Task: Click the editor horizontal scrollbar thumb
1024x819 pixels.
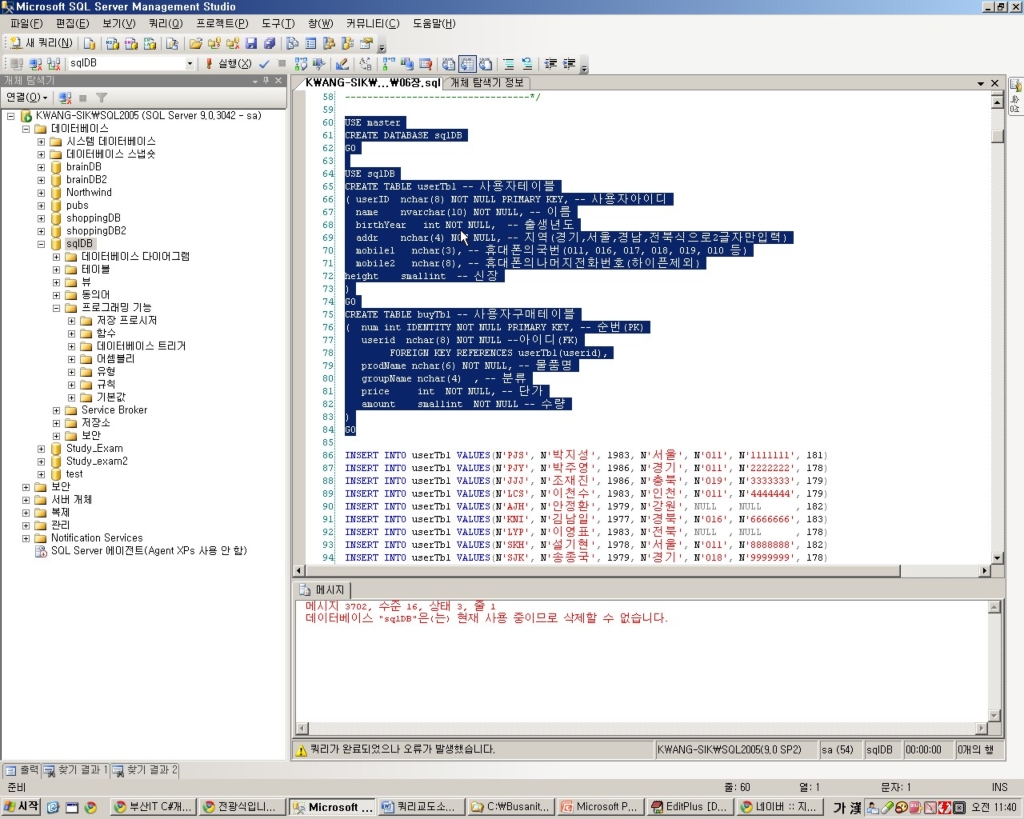Action: click(602, 571)
